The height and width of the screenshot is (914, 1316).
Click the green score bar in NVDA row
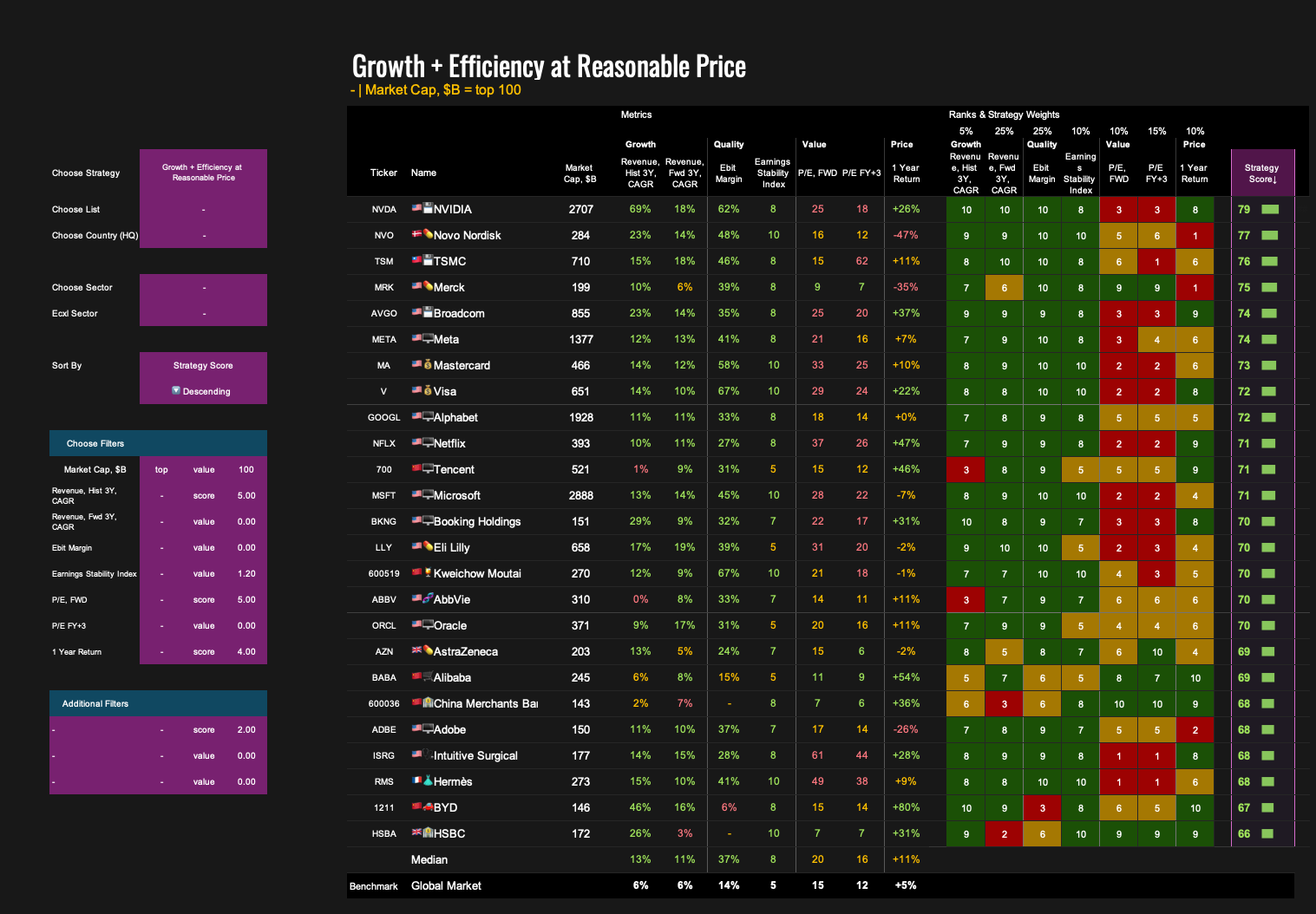1270,209
